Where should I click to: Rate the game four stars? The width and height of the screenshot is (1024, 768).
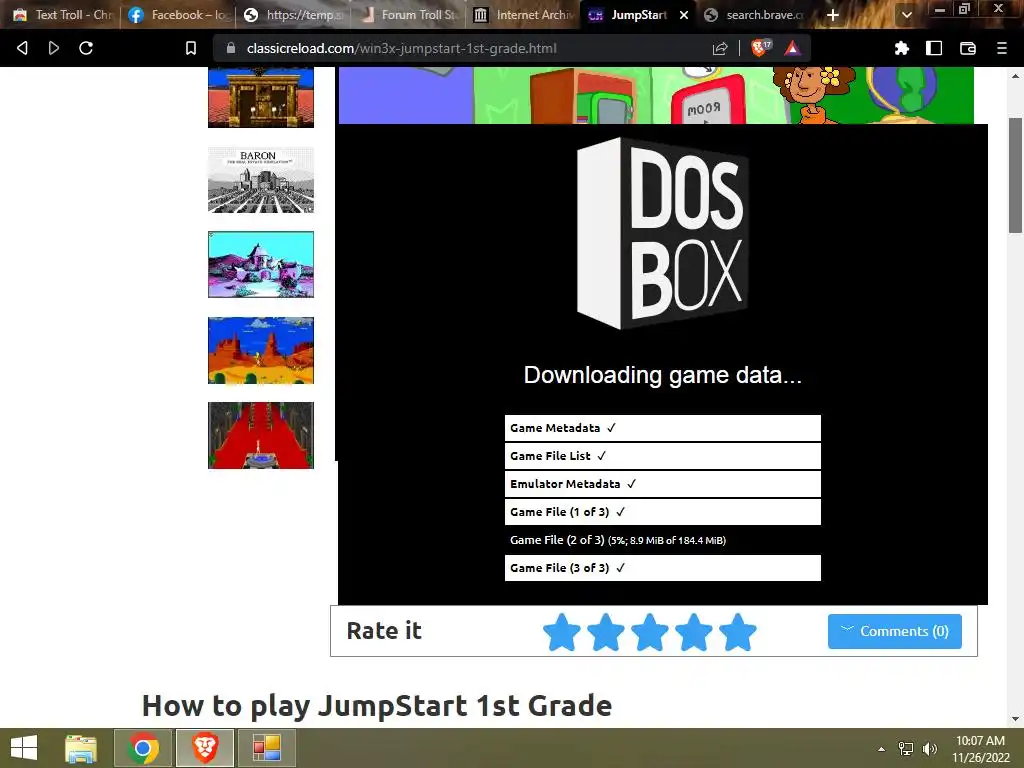tap(694, 632)
